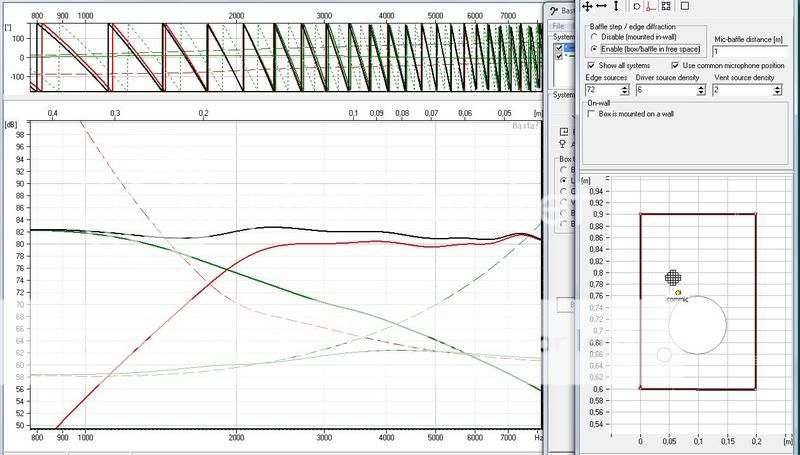Select the horizontal move arrows tool
Screen dimensions: 800x455
602,6
